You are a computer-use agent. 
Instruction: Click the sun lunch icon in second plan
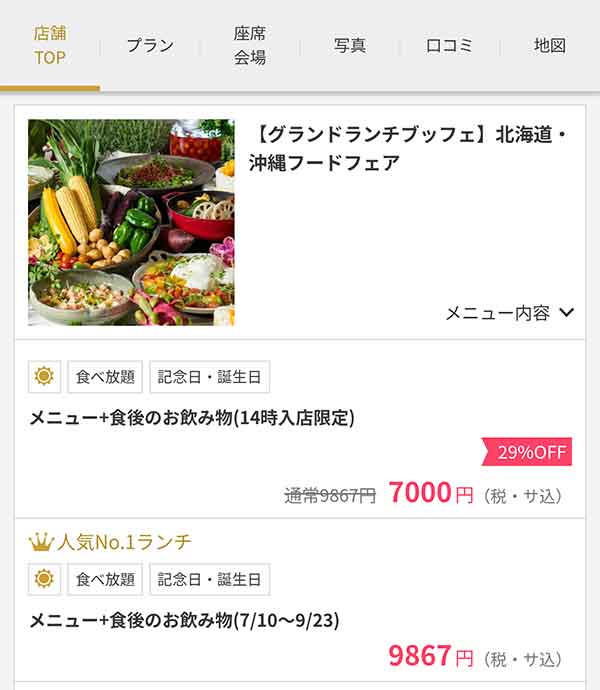44,579
